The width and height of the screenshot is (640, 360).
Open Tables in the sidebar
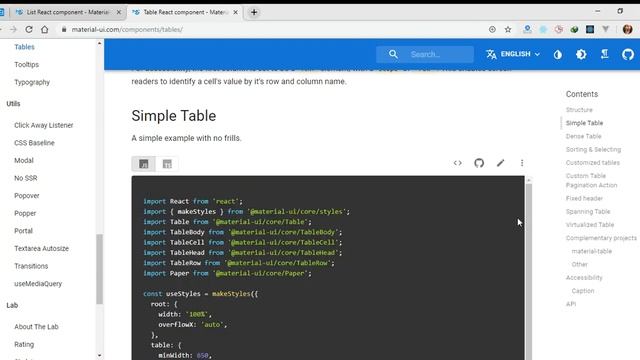click(x=24, y=47)
